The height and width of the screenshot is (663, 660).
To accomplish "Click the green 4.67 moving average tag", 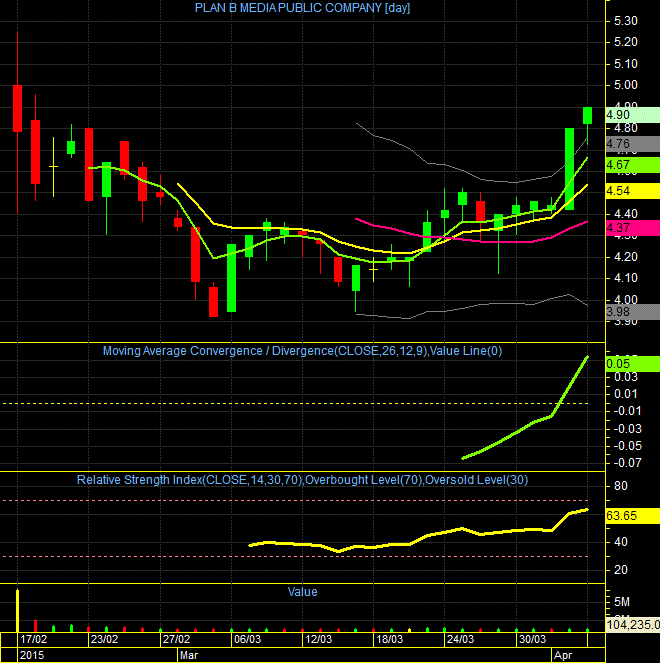I will 633,165.
